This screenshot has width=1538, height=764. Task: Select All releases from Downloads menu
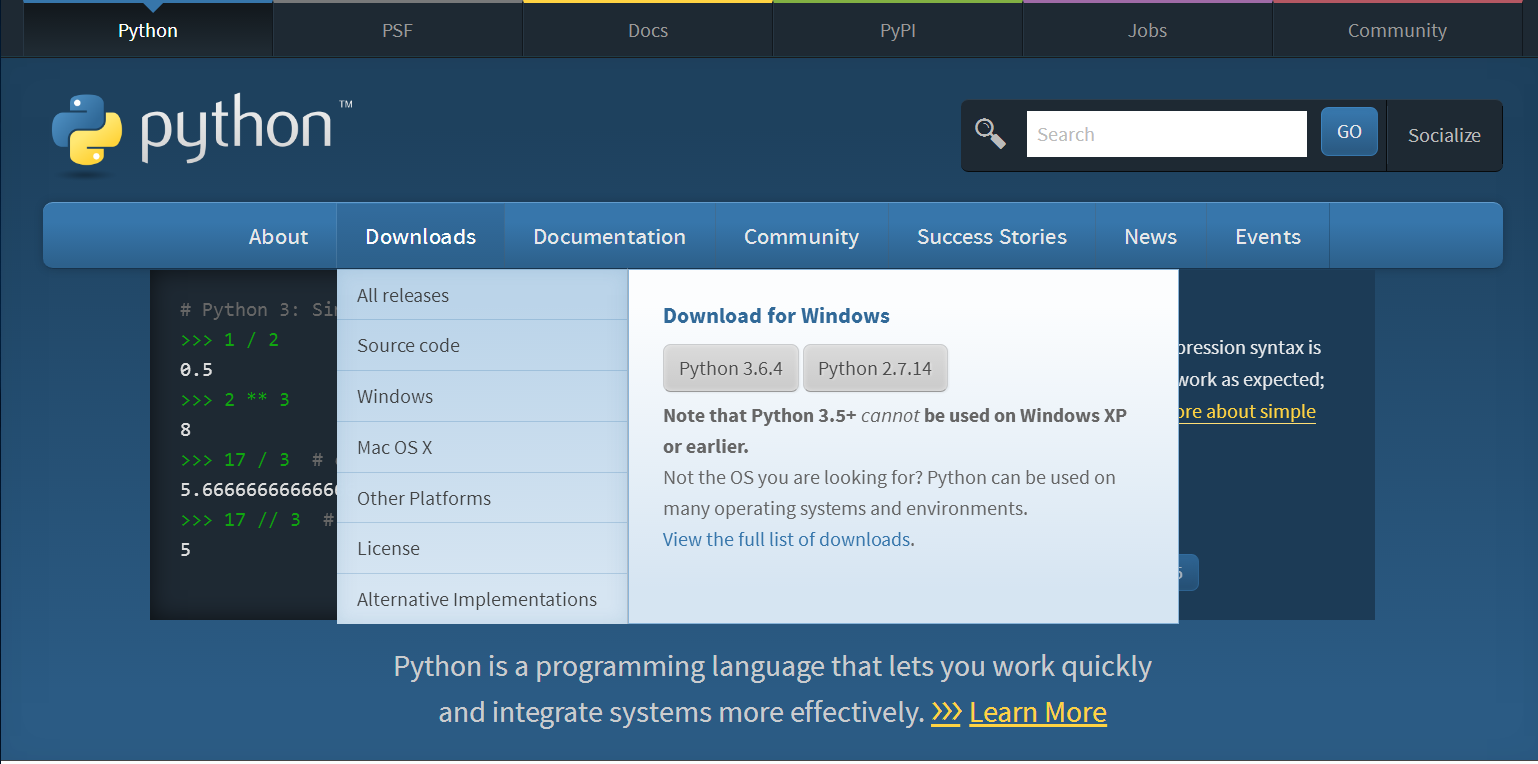(403, 295)
